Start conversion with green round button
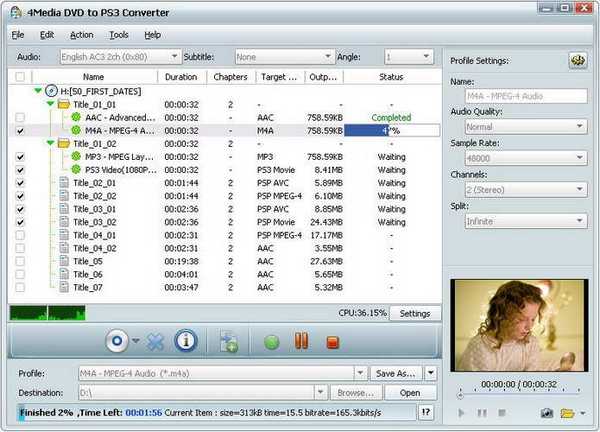Image resolution: width=600 pixels, height=432 pixels. tap(272, 342)
